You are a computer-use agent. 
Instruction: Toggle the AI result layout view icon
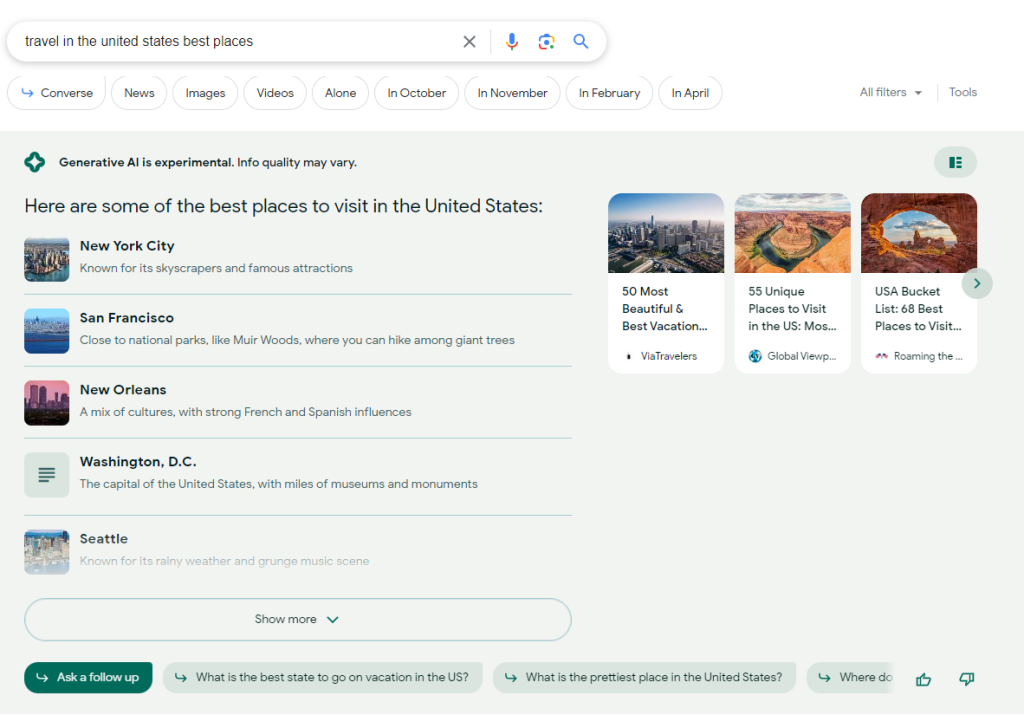[955, 162]
